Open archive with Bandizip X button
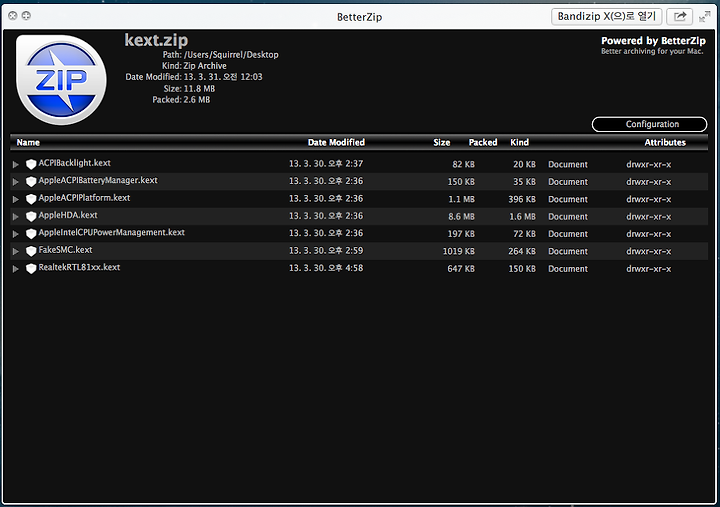This screenshot has width=720, height=507. point(606,17)
